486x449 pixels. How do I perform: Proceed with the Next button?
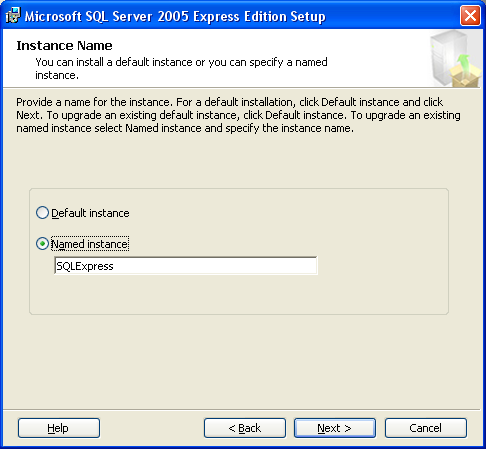(335, 428)
